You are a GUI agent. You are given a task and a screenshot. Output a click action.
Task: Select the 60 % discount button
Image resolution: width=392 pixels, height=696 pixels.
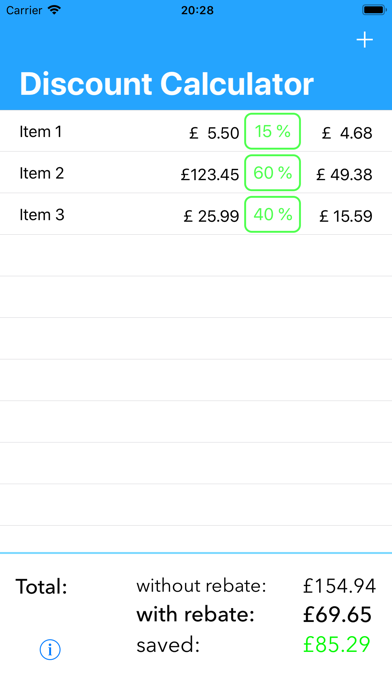coord(273,173)
